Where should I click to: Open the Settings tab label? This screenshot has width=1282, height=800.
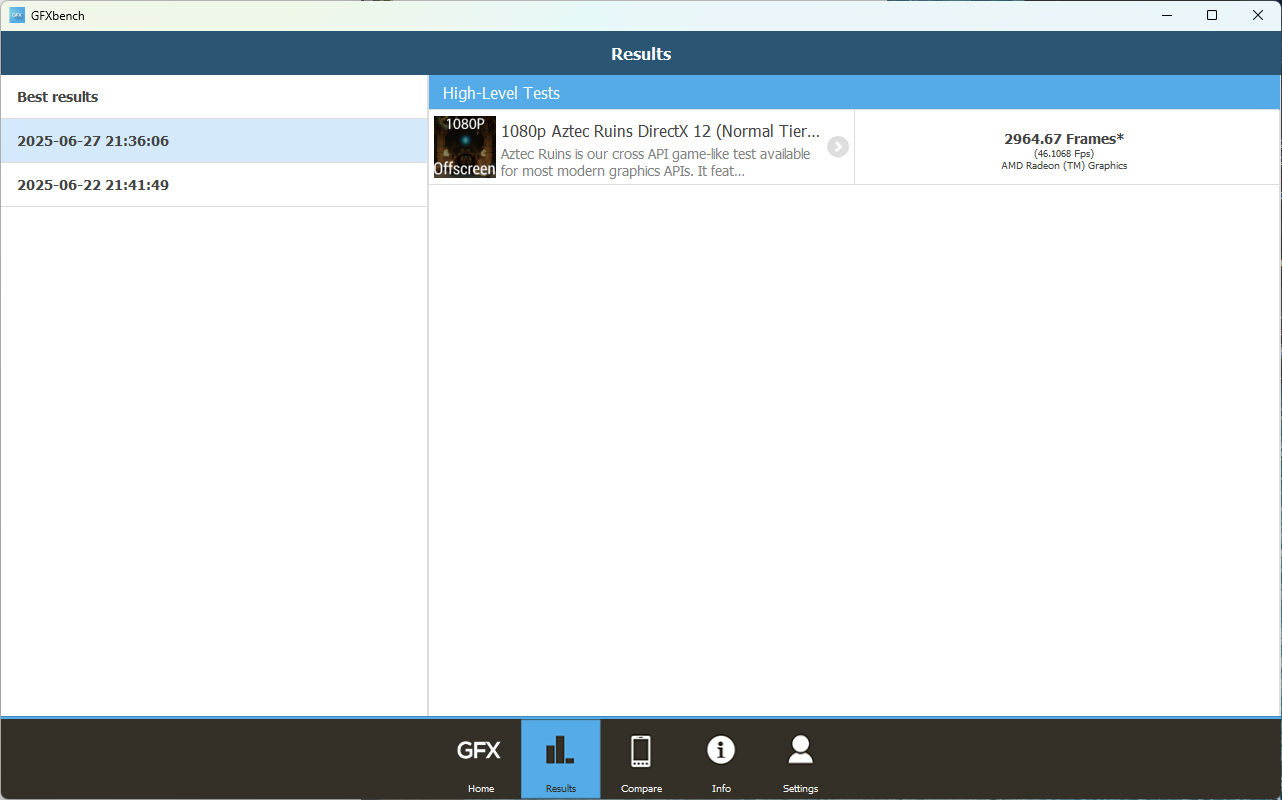click(800, 788)
